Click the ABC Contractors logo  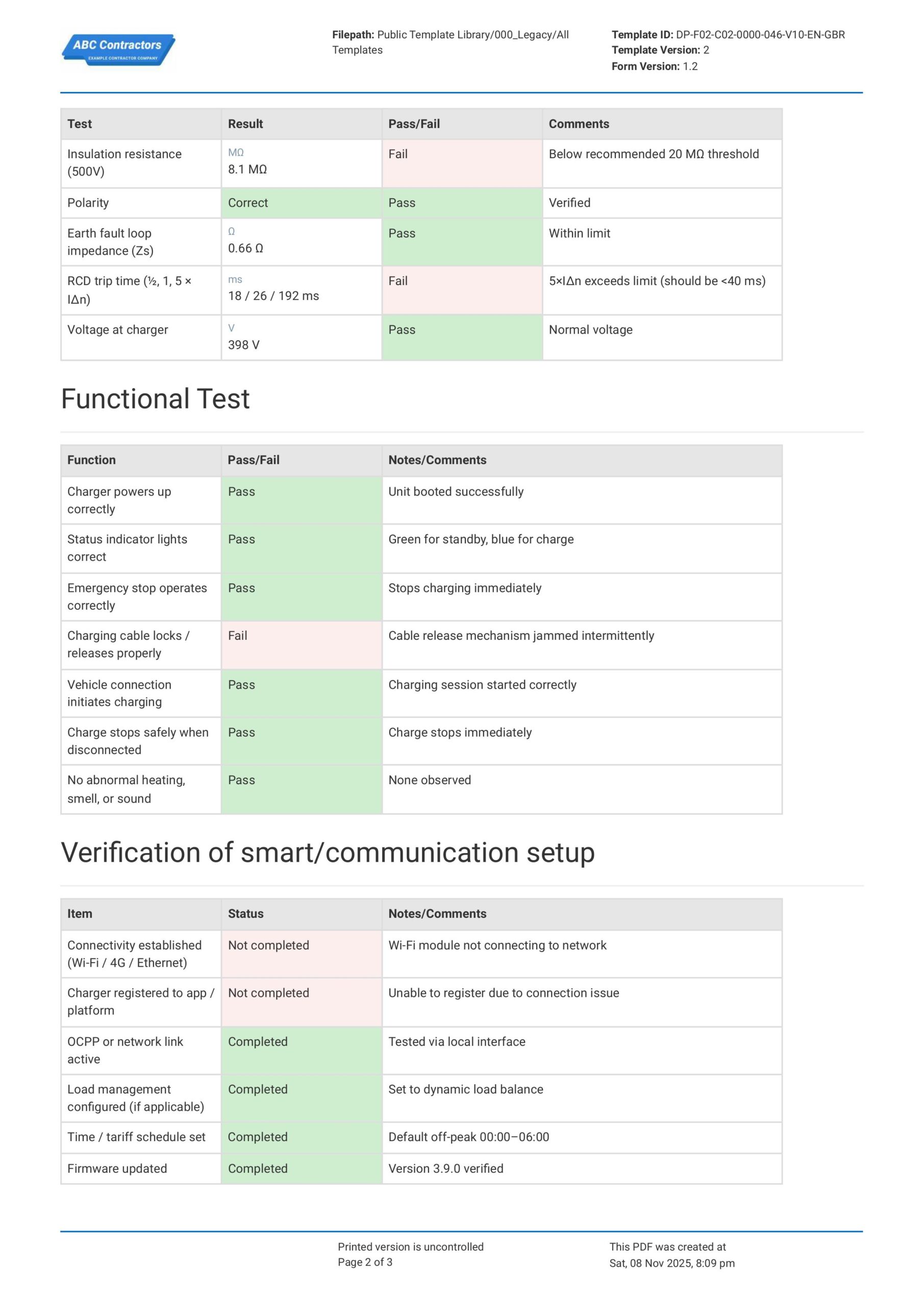click(118, 50)
